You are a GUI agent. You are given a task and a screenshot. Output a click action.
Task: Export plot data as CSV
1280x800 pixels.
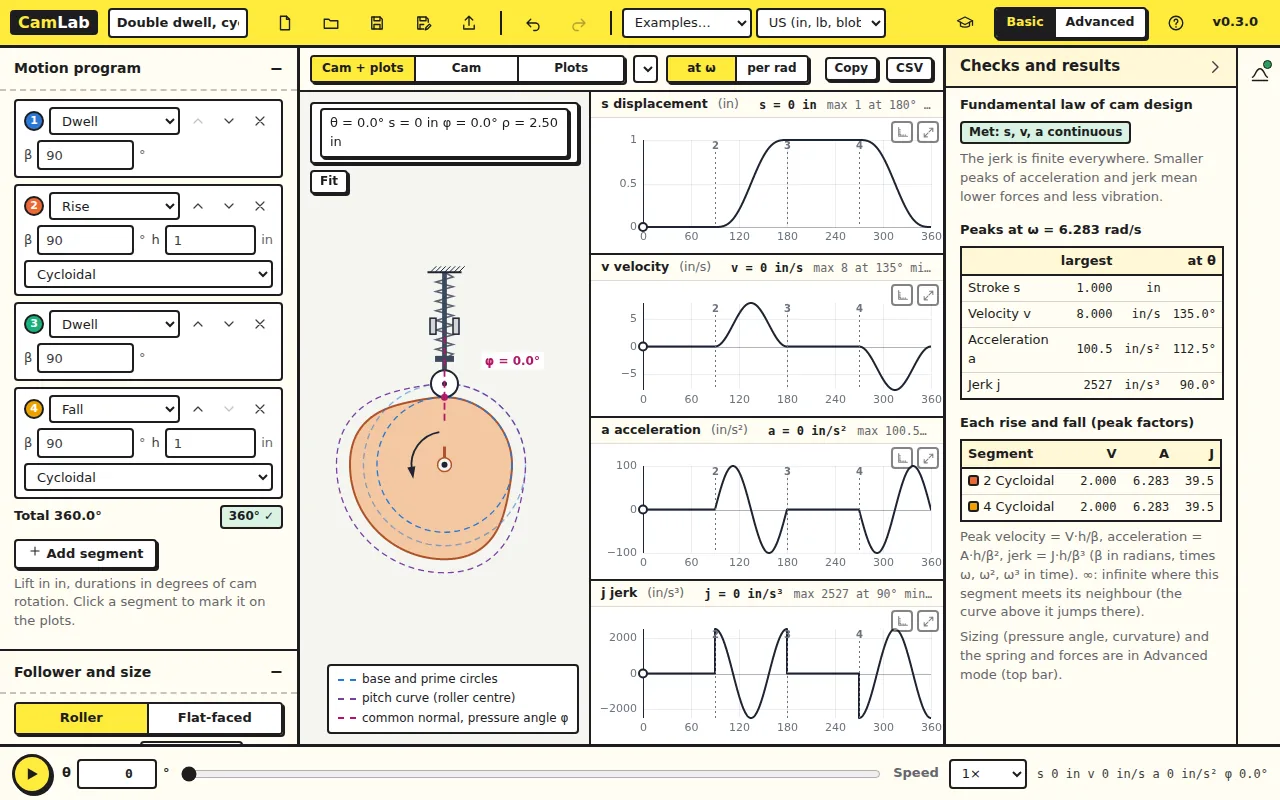tap(909, 68)
